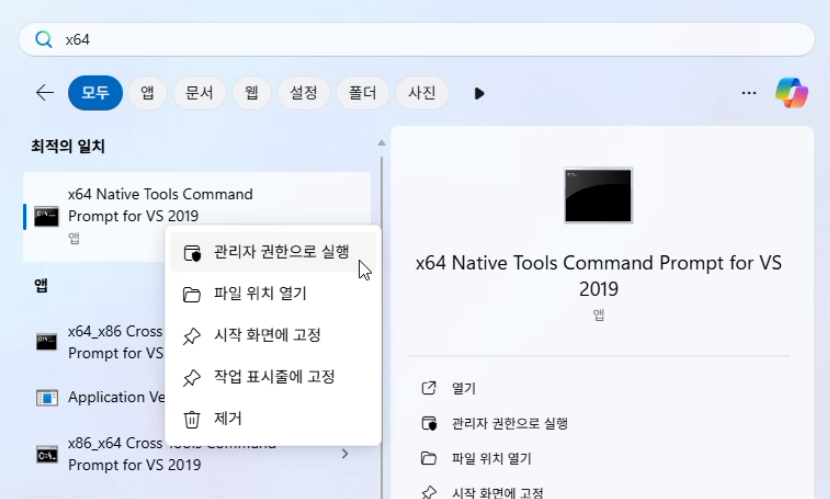Click the large command prompt thumbnail
Viewport: 830px width, 499px height.
[x=598, y=195]
